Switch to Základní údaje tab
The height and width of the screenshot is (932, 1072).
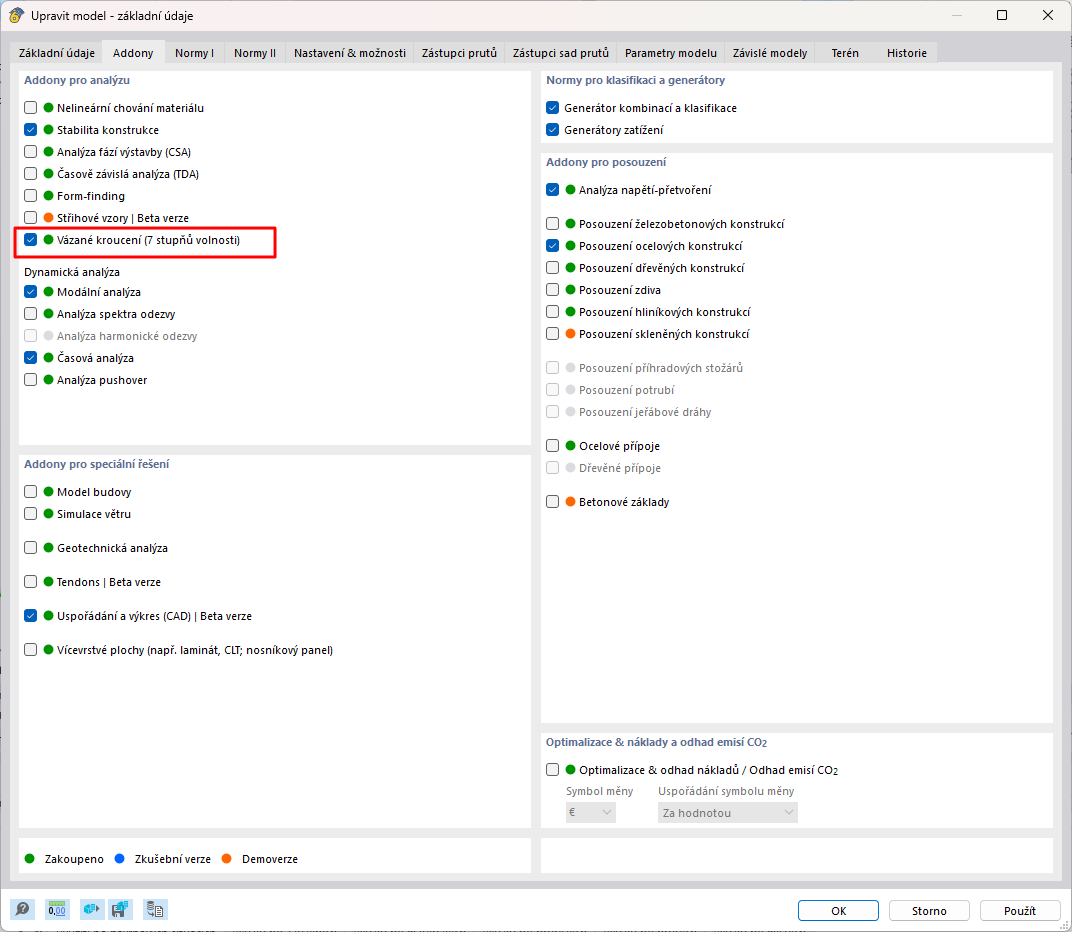coord(57,53)
